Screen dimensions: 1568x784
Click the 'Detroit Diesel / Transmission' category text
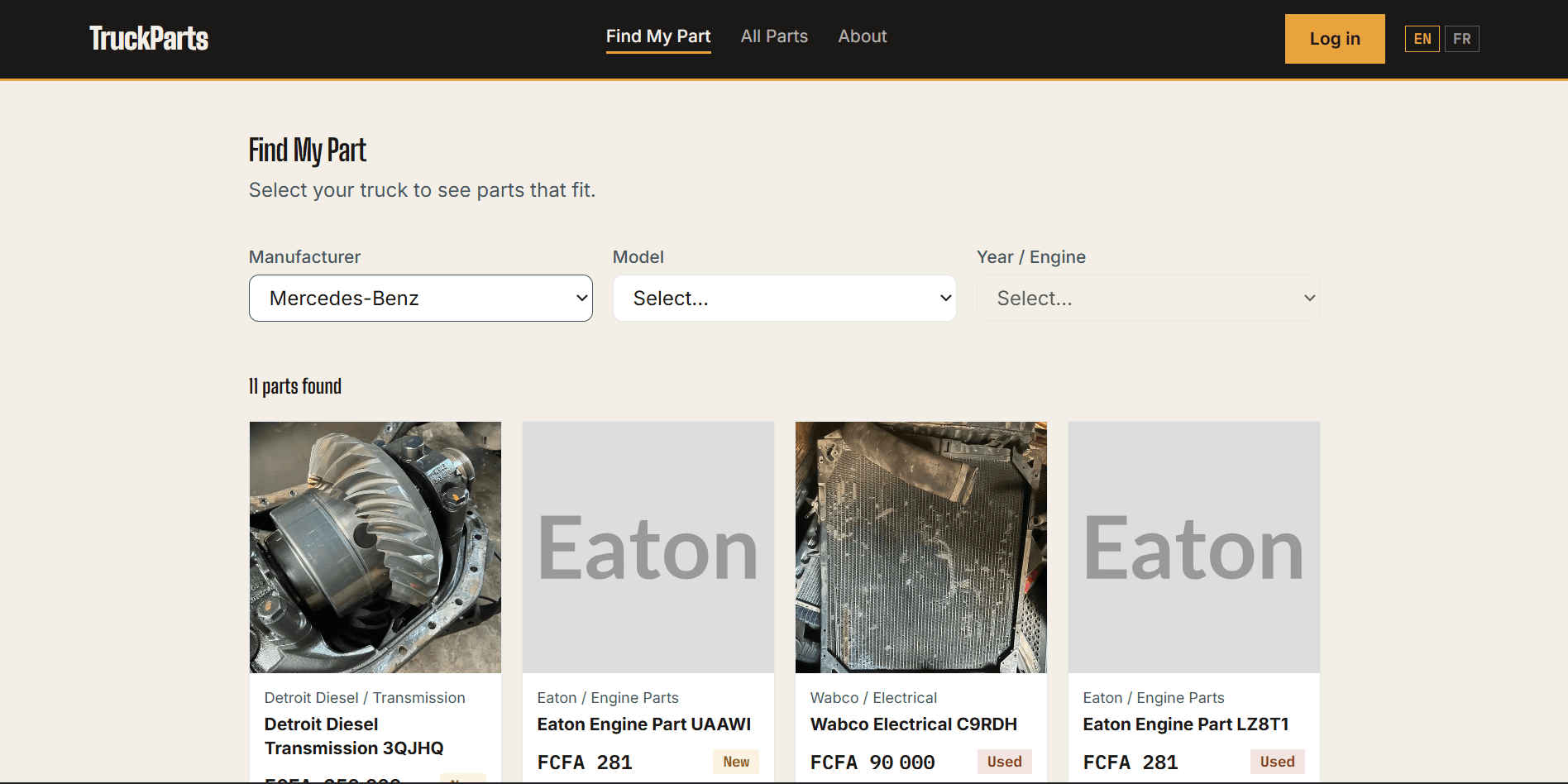tap(365, 698)
